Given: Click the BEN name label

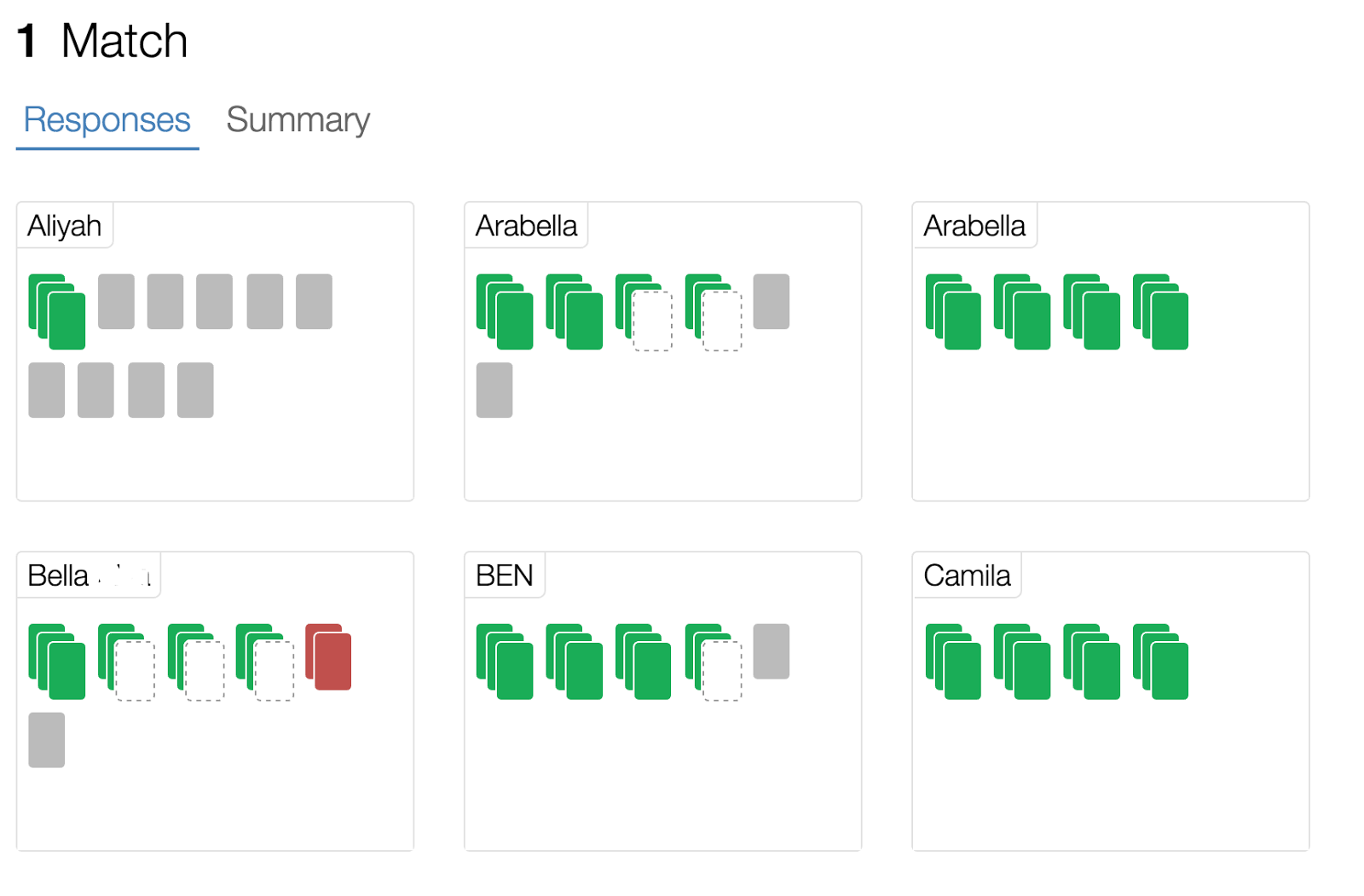Looking at the screenshot, I should [504, 575].
